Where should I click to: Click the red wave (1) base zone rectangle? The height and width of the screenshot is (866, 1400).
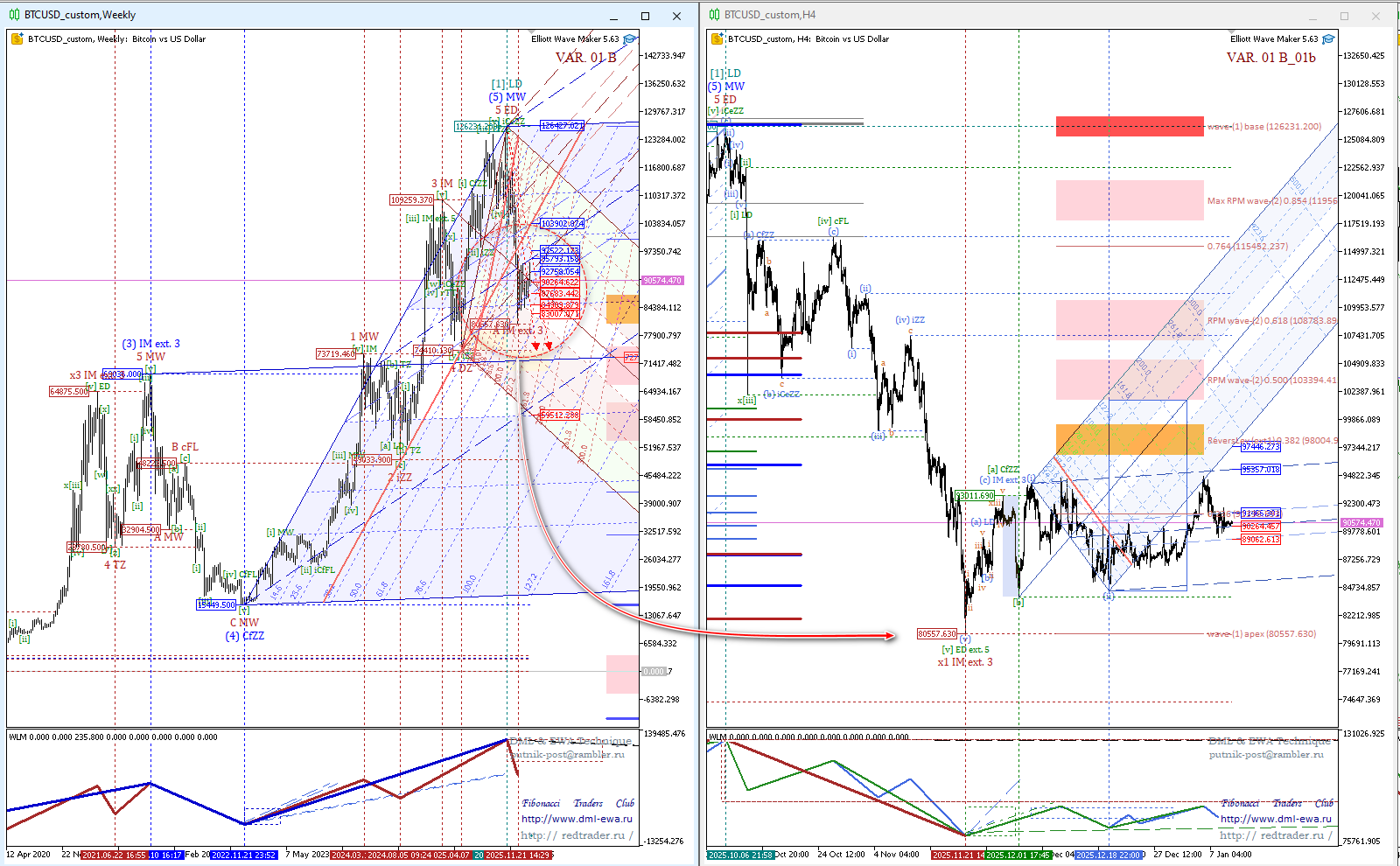click(x=1129, y=127)
